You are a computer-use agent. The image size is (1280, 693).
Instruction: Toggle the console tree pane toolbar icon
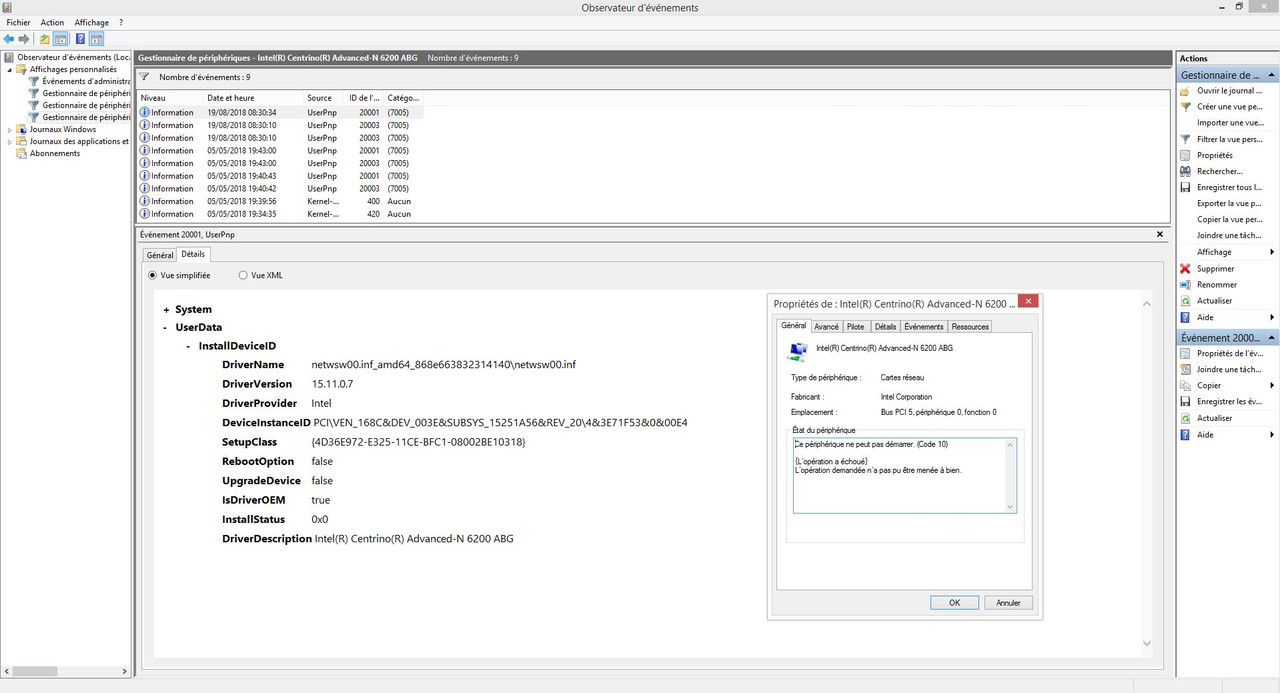tap(61, 39)
